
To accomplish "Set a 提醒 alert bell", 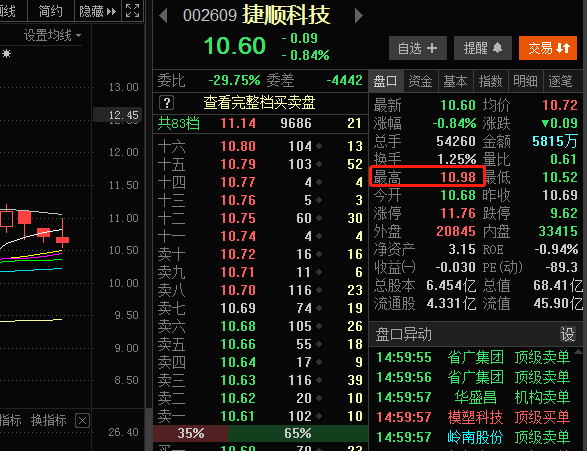I will [483, 48].
